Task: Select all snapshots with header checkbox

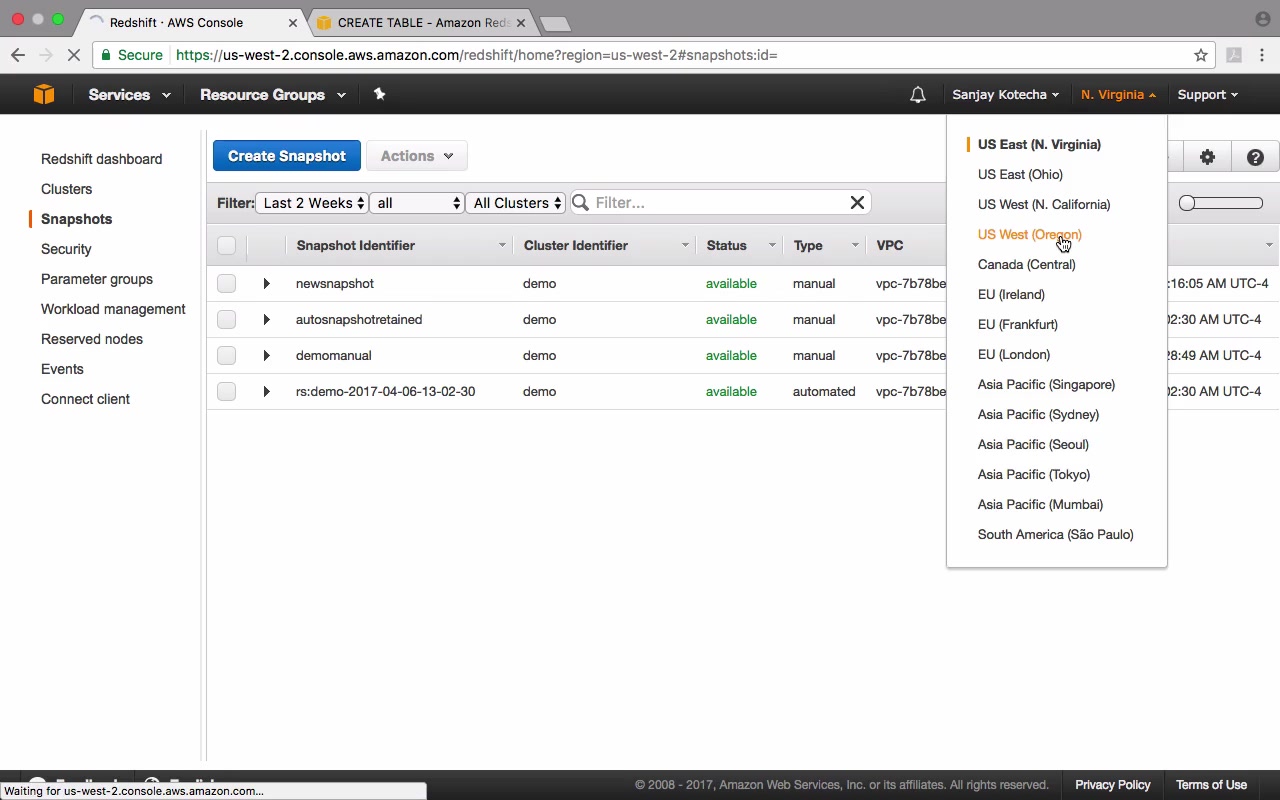Action: 226,245
